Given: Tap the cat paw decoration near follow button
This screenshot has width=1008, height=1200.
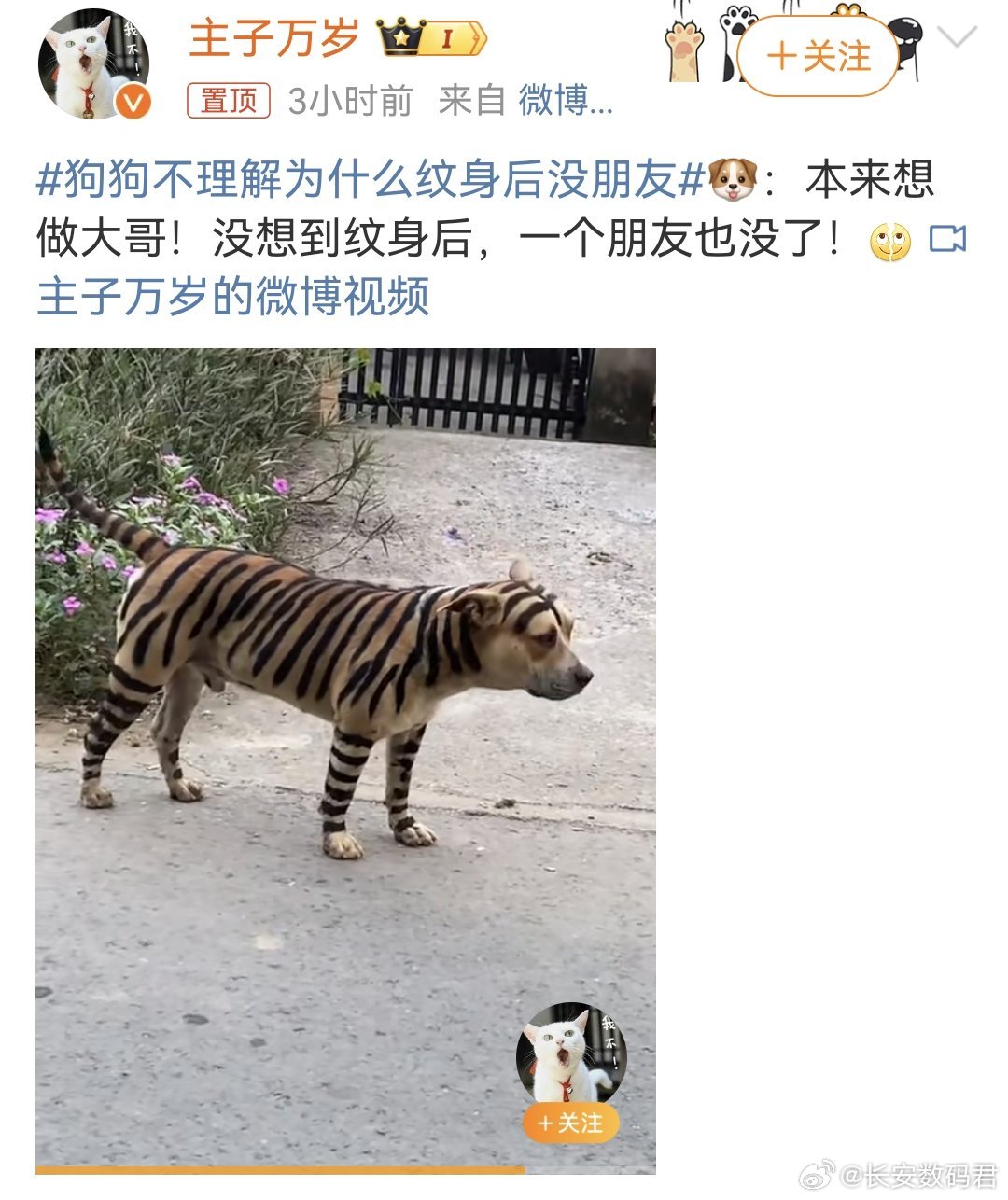Looking at the screenshot, I should click(686, 51).
